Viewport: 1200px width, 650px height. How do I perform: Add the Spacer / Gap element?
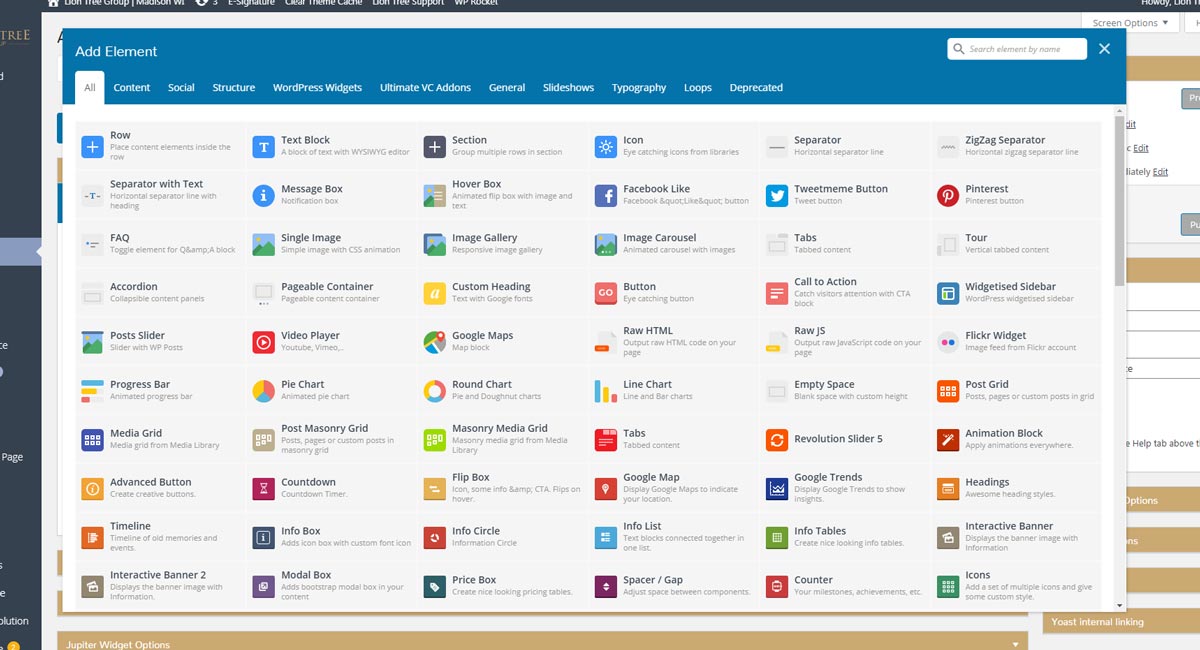tap(672, 585)
